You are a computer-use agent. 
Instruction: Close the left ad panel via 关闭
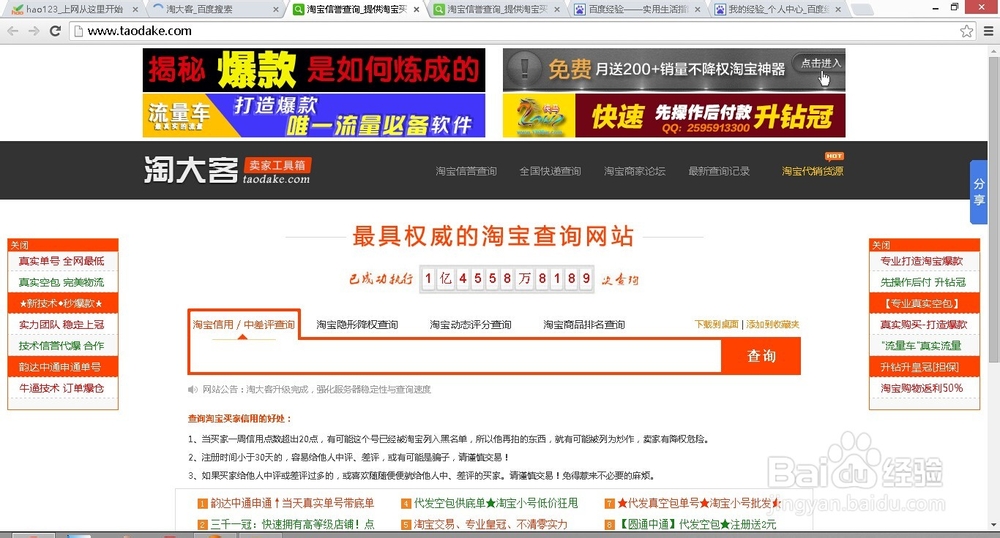click(20, 245)
